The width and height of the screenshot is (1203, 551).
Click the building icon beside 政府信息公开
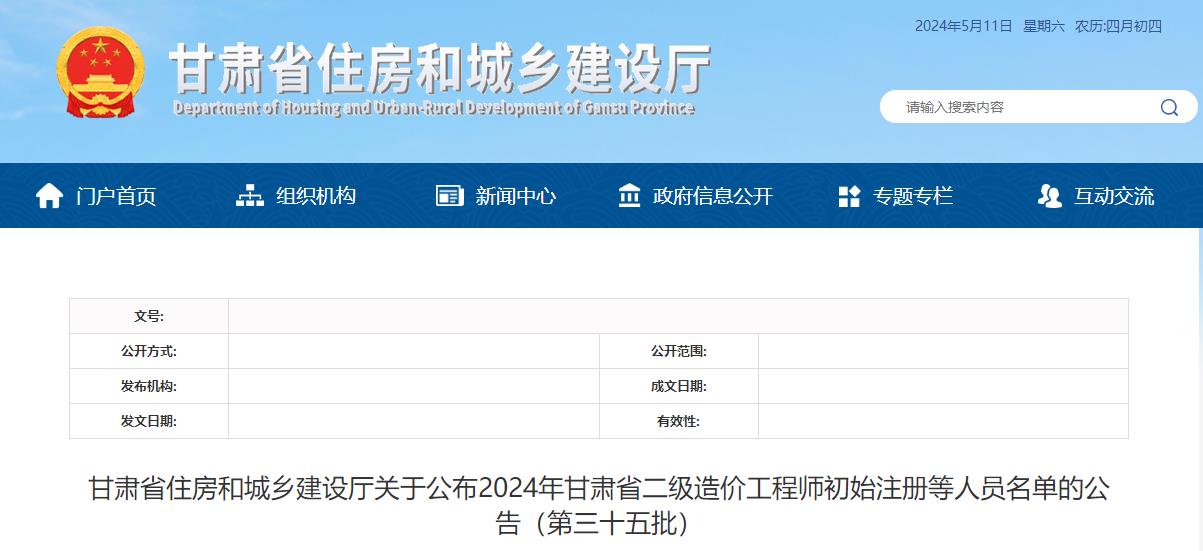(630, 196)
